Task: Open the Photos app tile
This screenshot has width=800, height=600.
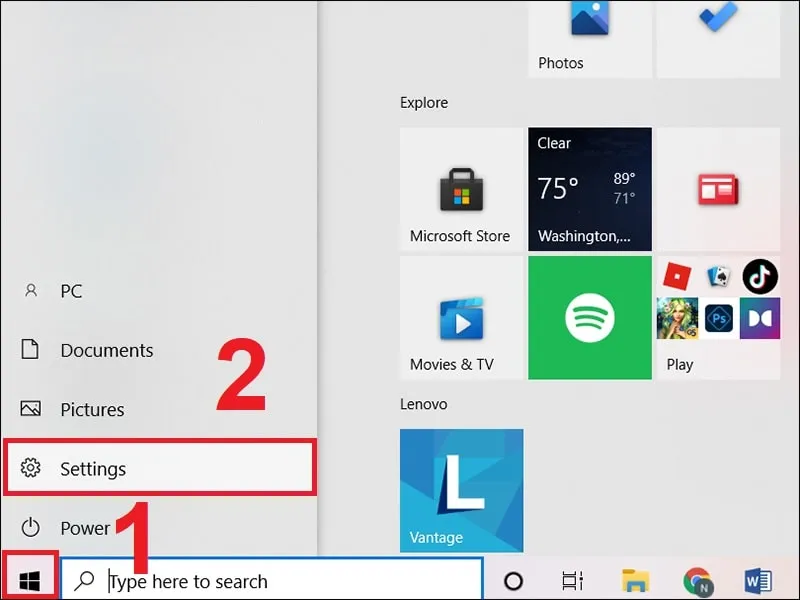Action: (589, 32)
